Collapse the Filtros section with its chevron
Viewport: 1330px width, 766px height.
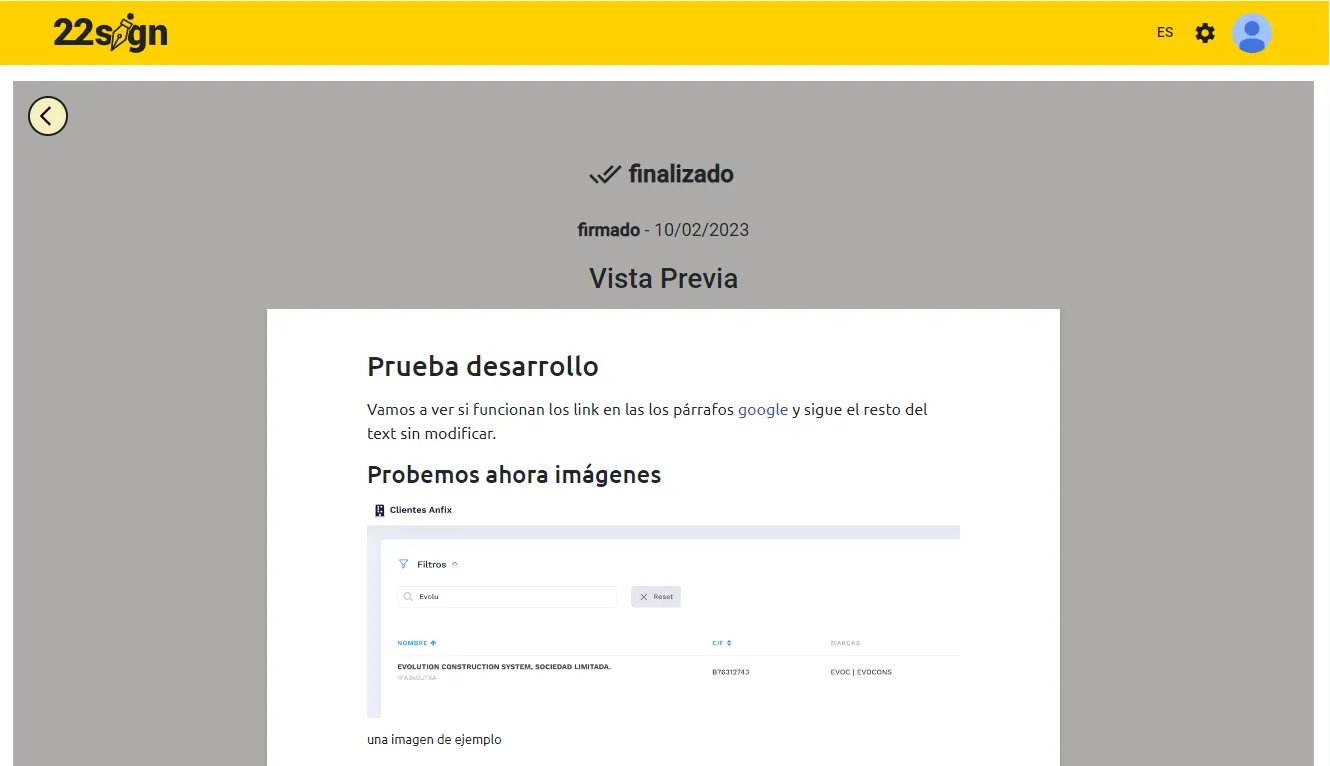coord(454,563)
